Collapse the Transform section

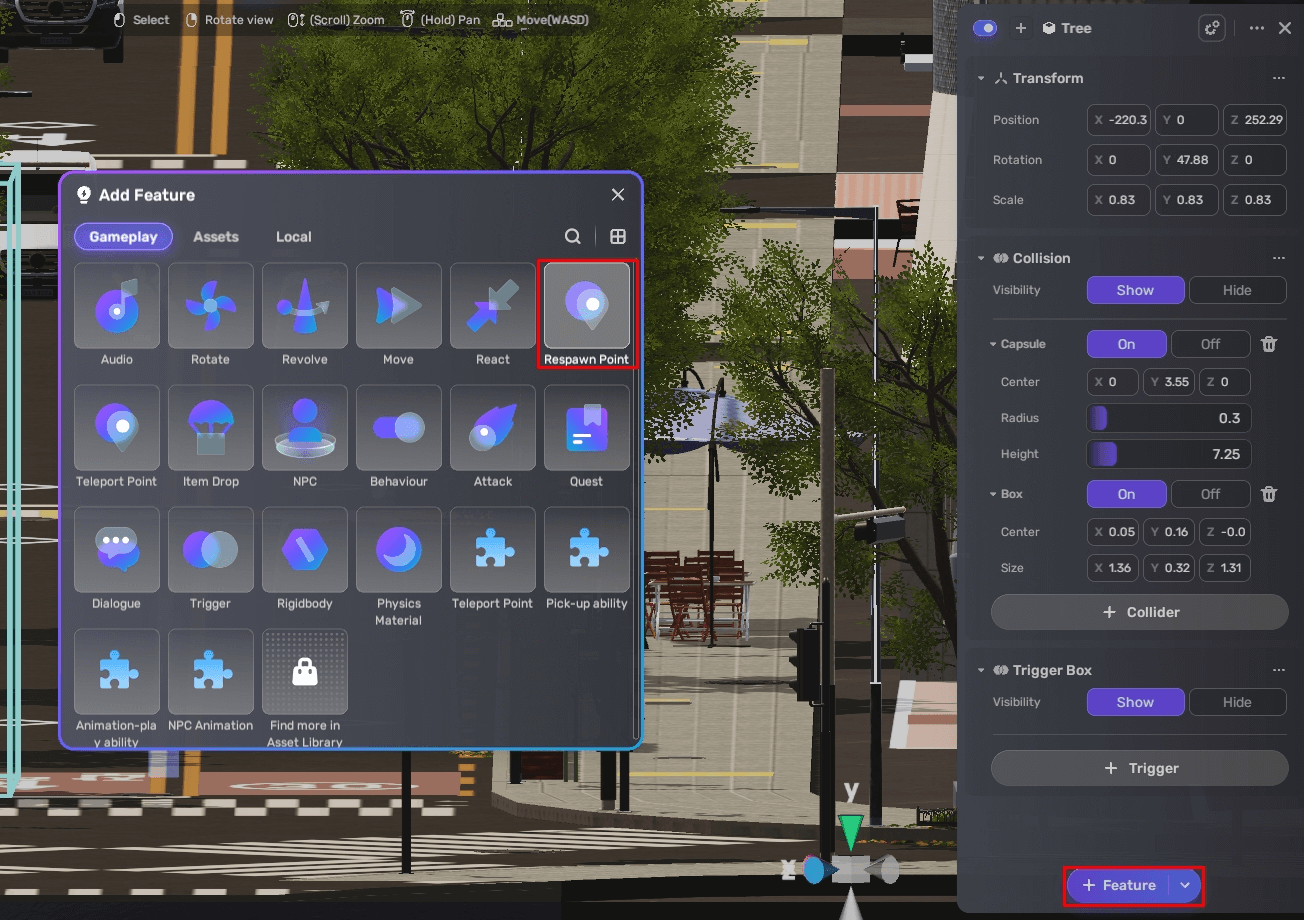coord(980,78)
